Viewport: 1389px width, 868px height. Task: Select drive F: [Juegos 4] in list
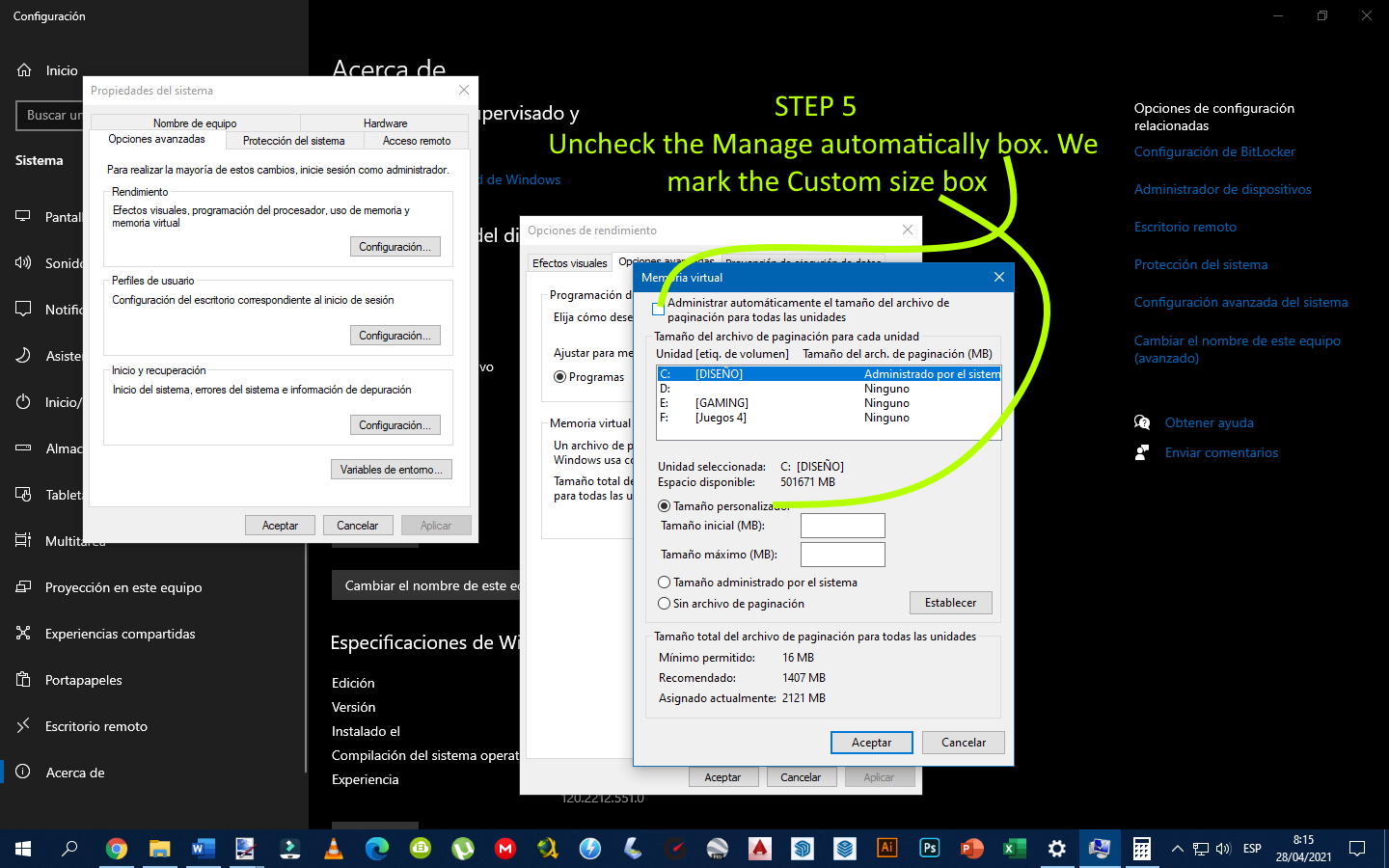click(829, 418)
